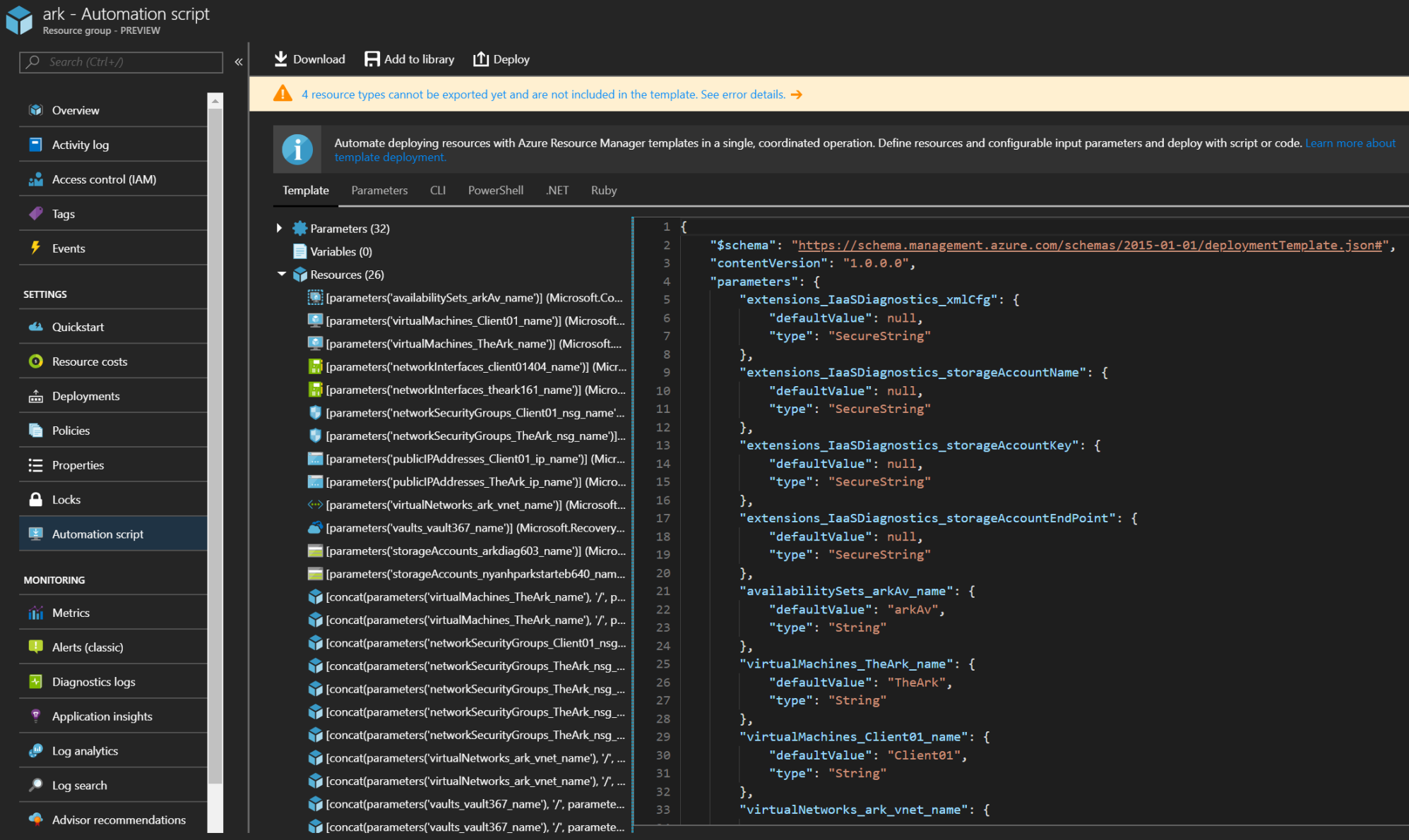Expand the Parameters (32) tree node
Screen dimensions: 1409x840
[279, 228]
